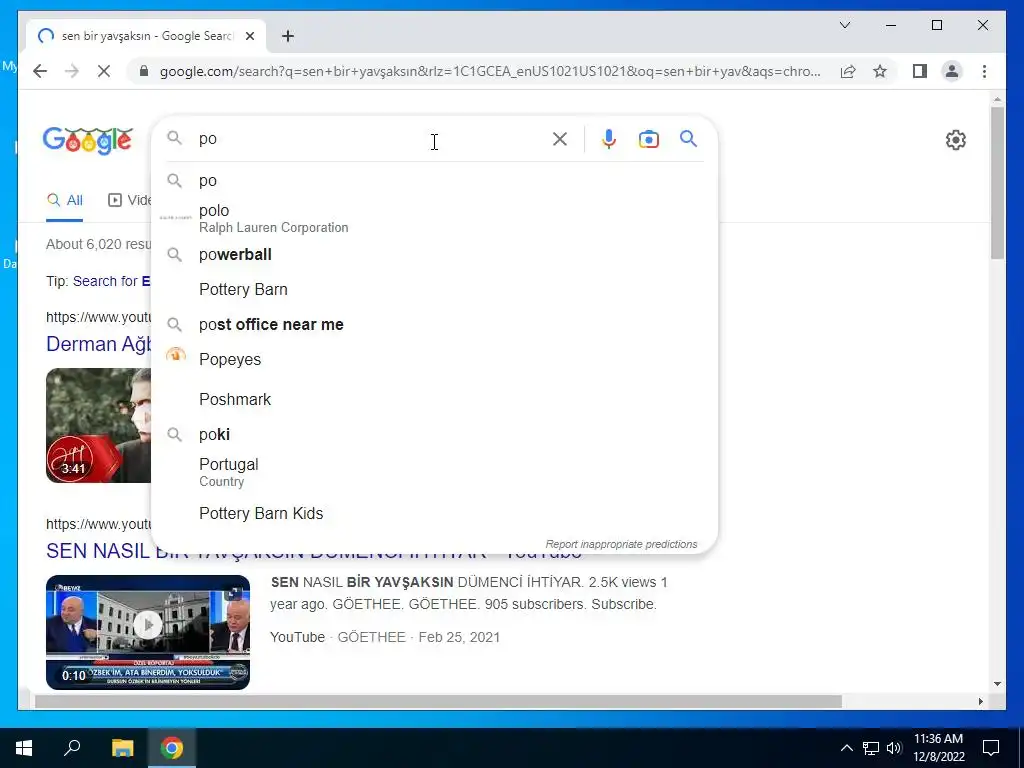Click the Chrome taskbar icon
Viewport: 1024px width, 768px height.
coord(172,748)
